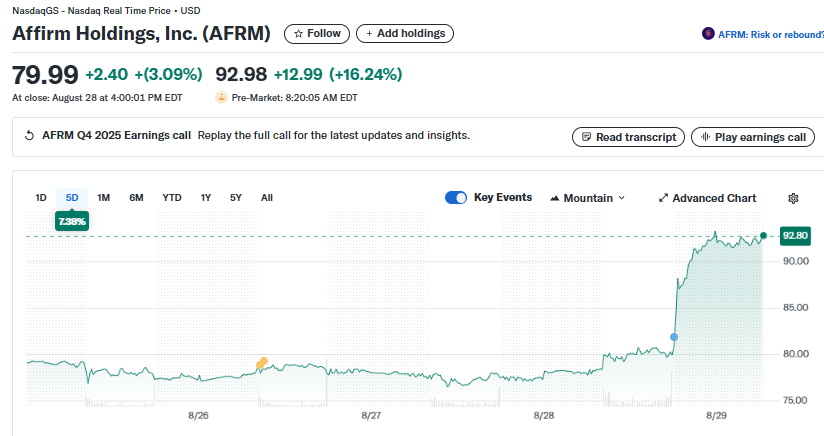Click the mountain chart type icon

click(x=554, y=198)
